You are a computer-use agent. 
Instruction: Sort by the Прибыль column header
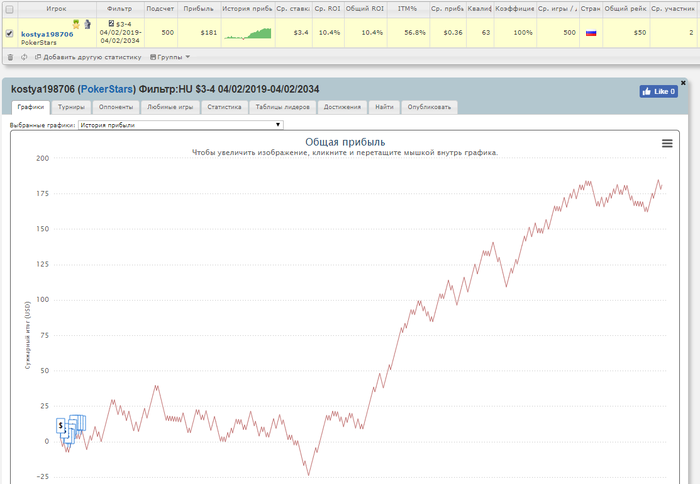click(199, 8)
